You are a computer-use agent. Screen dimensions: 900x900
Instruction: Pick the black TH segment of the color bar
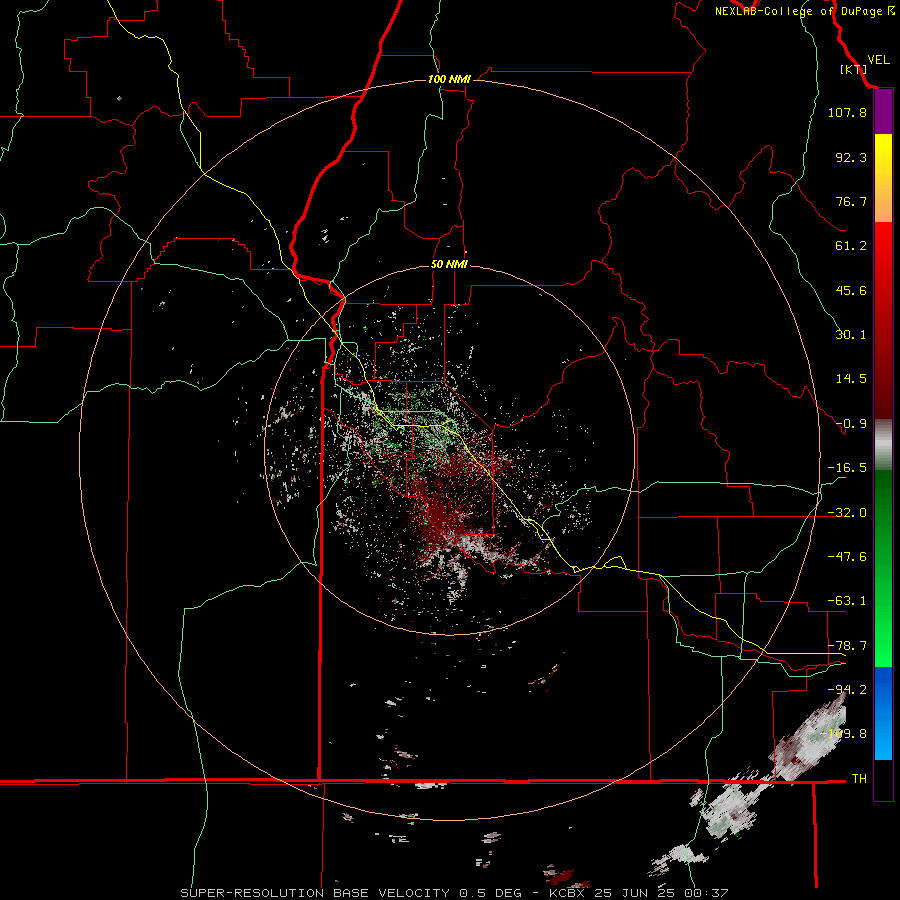pos(883,779)
